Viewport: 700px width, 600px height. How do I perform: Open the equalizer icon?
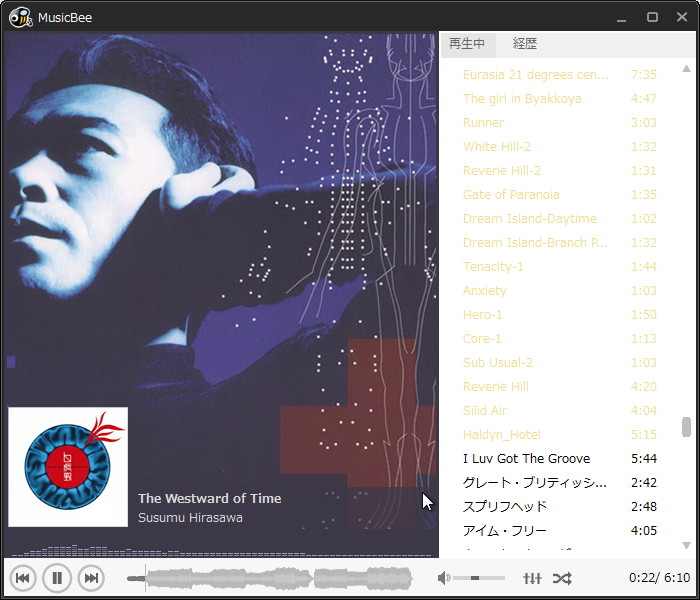(x=532, y=578)
